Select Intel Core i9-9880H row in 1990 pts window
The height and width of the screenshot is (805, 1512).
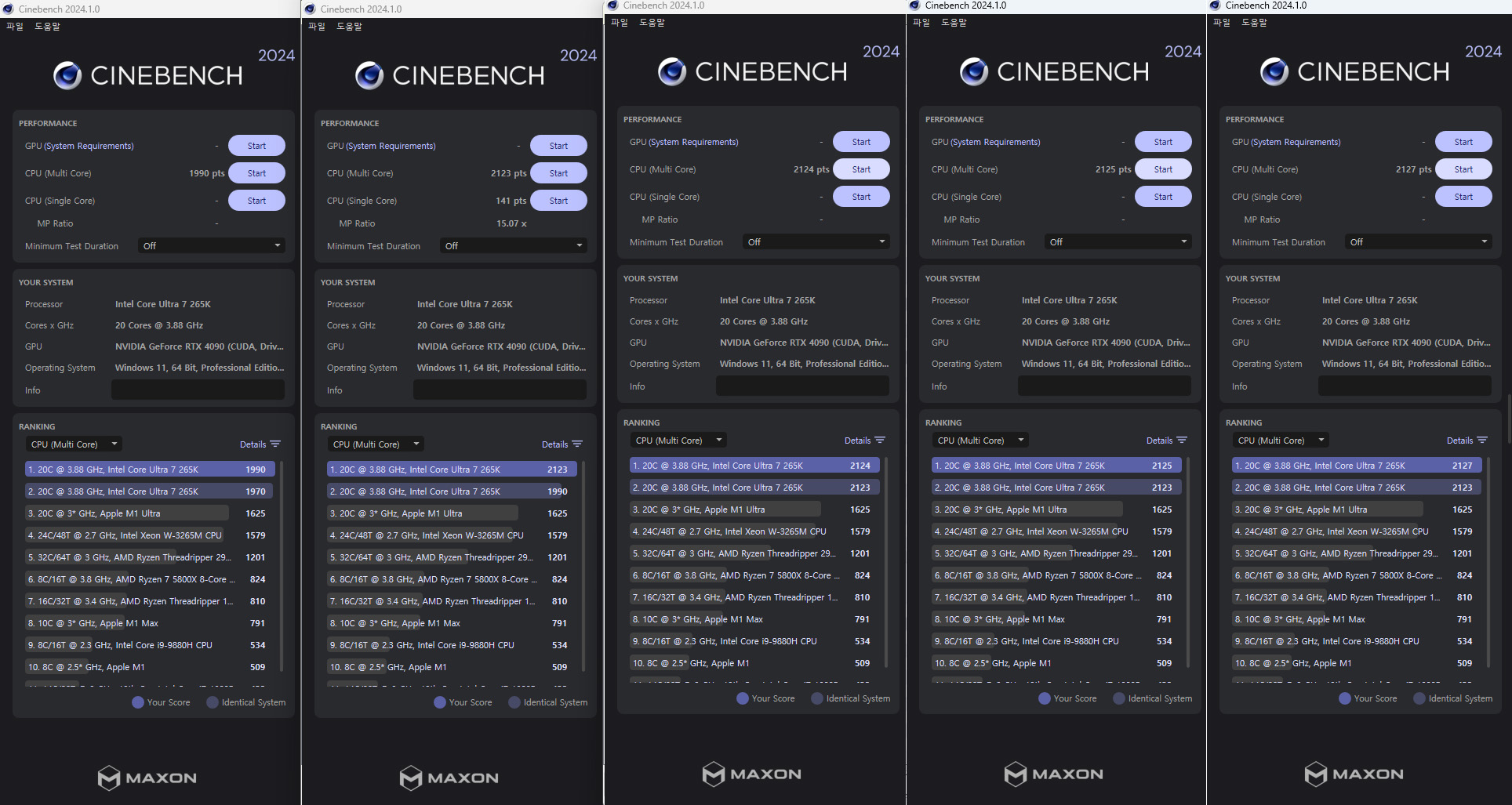149,645
